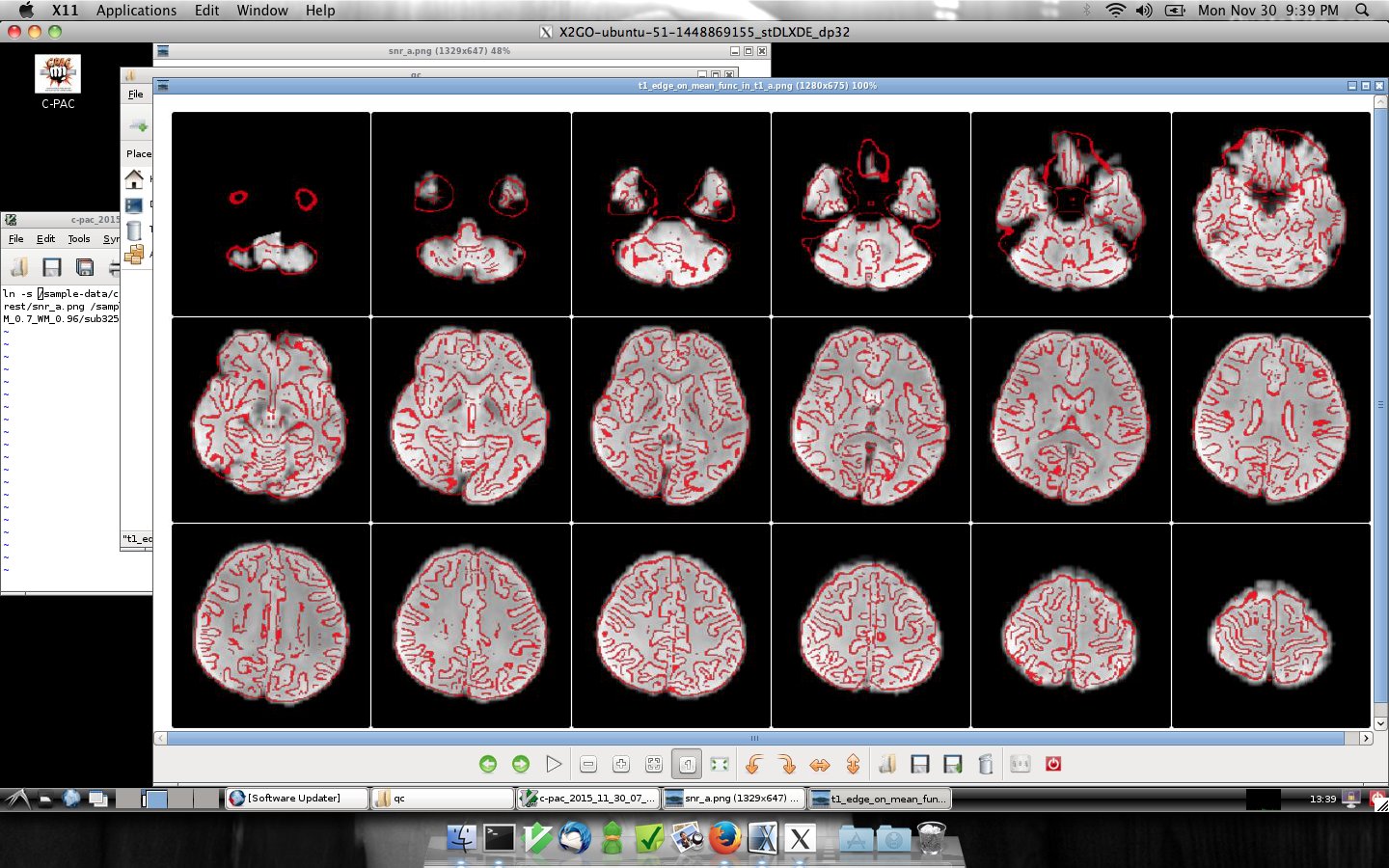Open Finder from the macOS Dock
Image resolution: width=1389 pixels, height=868 pixels.
coord(461,838)
